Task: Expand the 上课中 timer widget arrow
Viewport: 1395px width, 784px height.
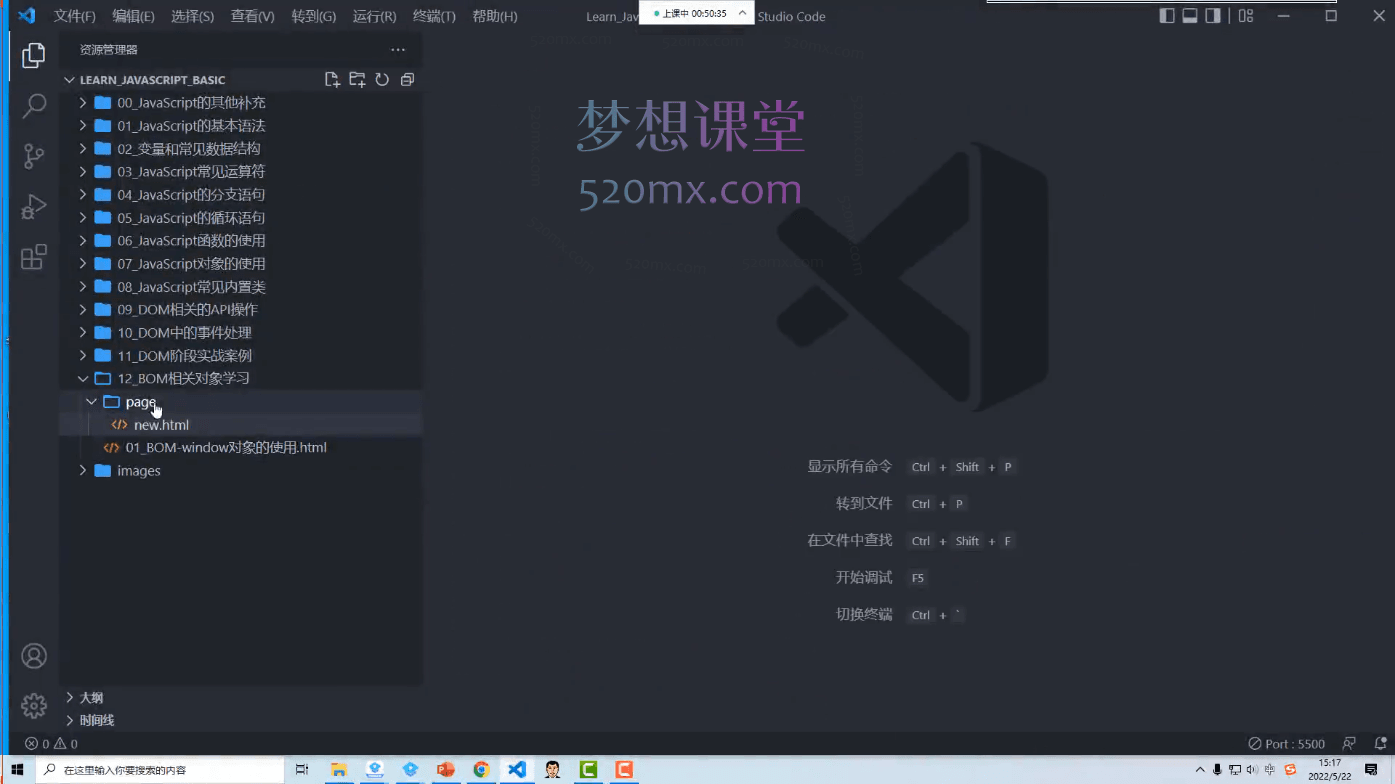Action: 742,14
